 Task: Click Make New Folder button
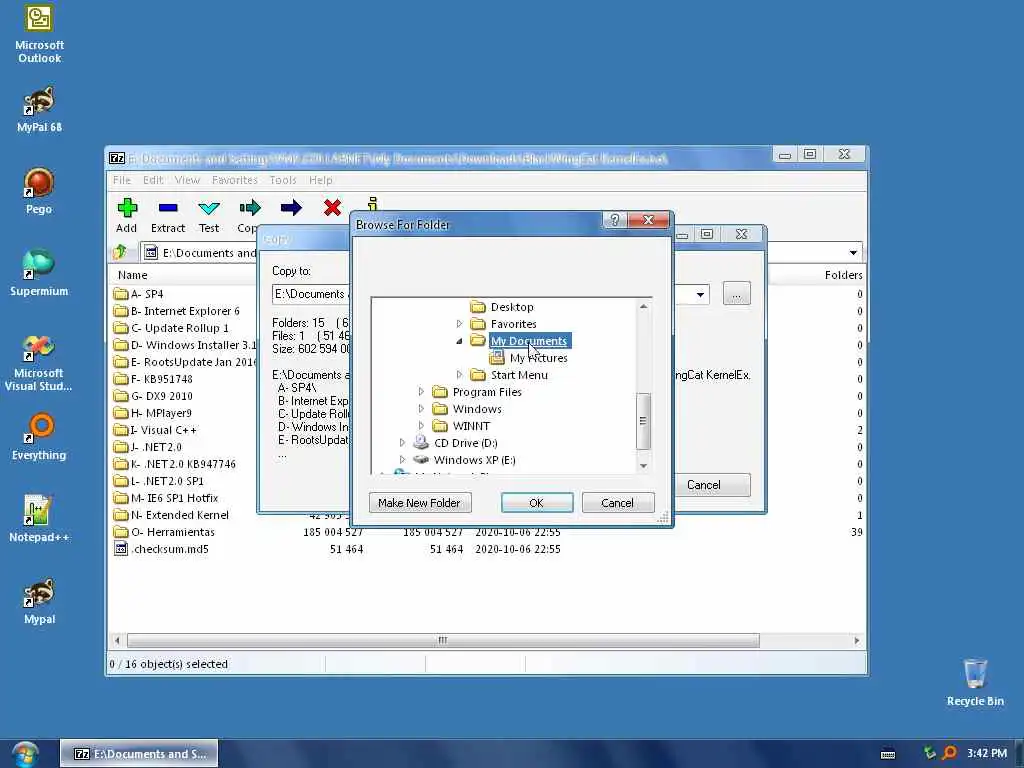click(420, 503)
